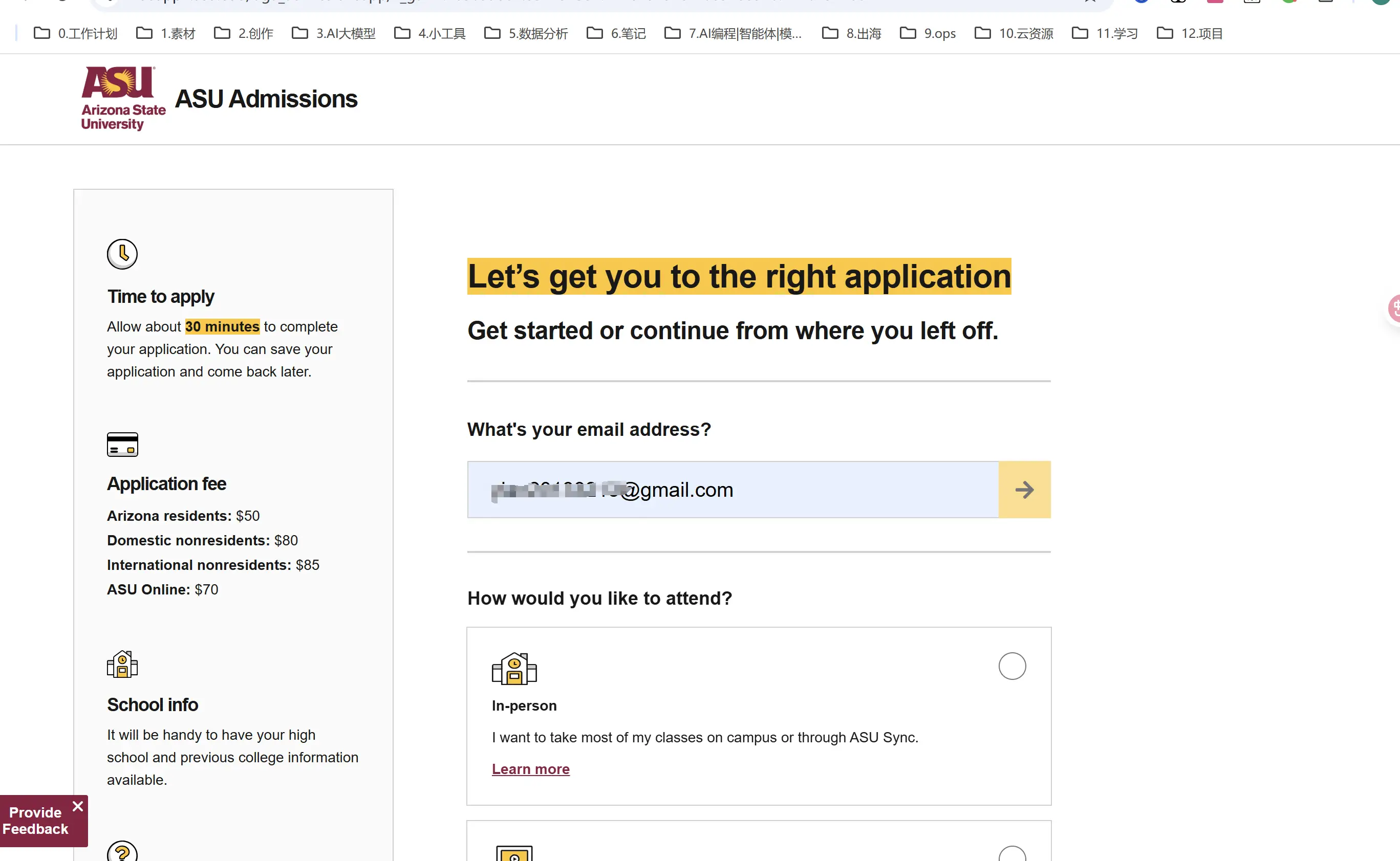
Task: Select the In-person radio button
Action: pos(1012,666)
